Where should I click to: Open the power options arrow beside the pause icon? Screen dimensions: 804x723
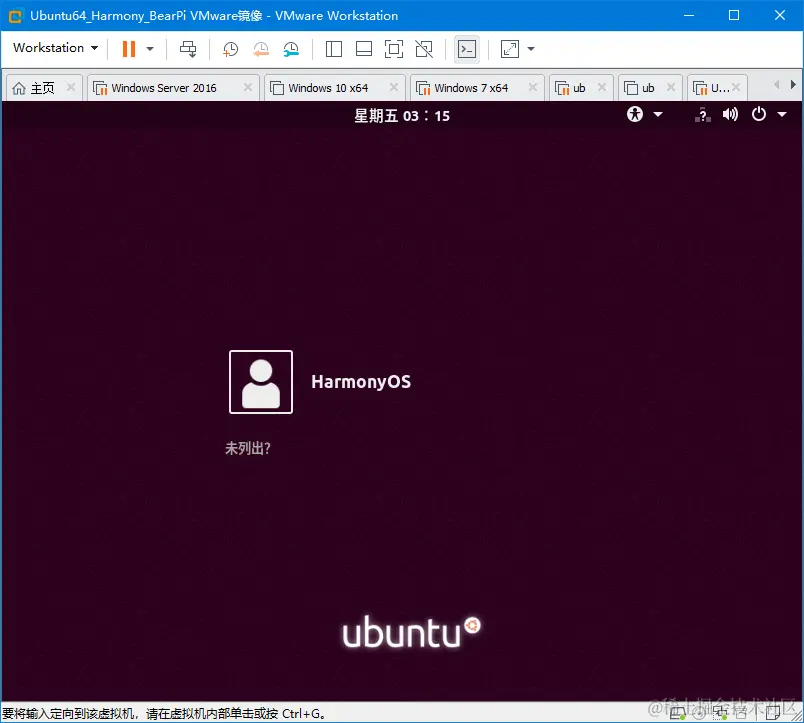click(x=150, y=49)
